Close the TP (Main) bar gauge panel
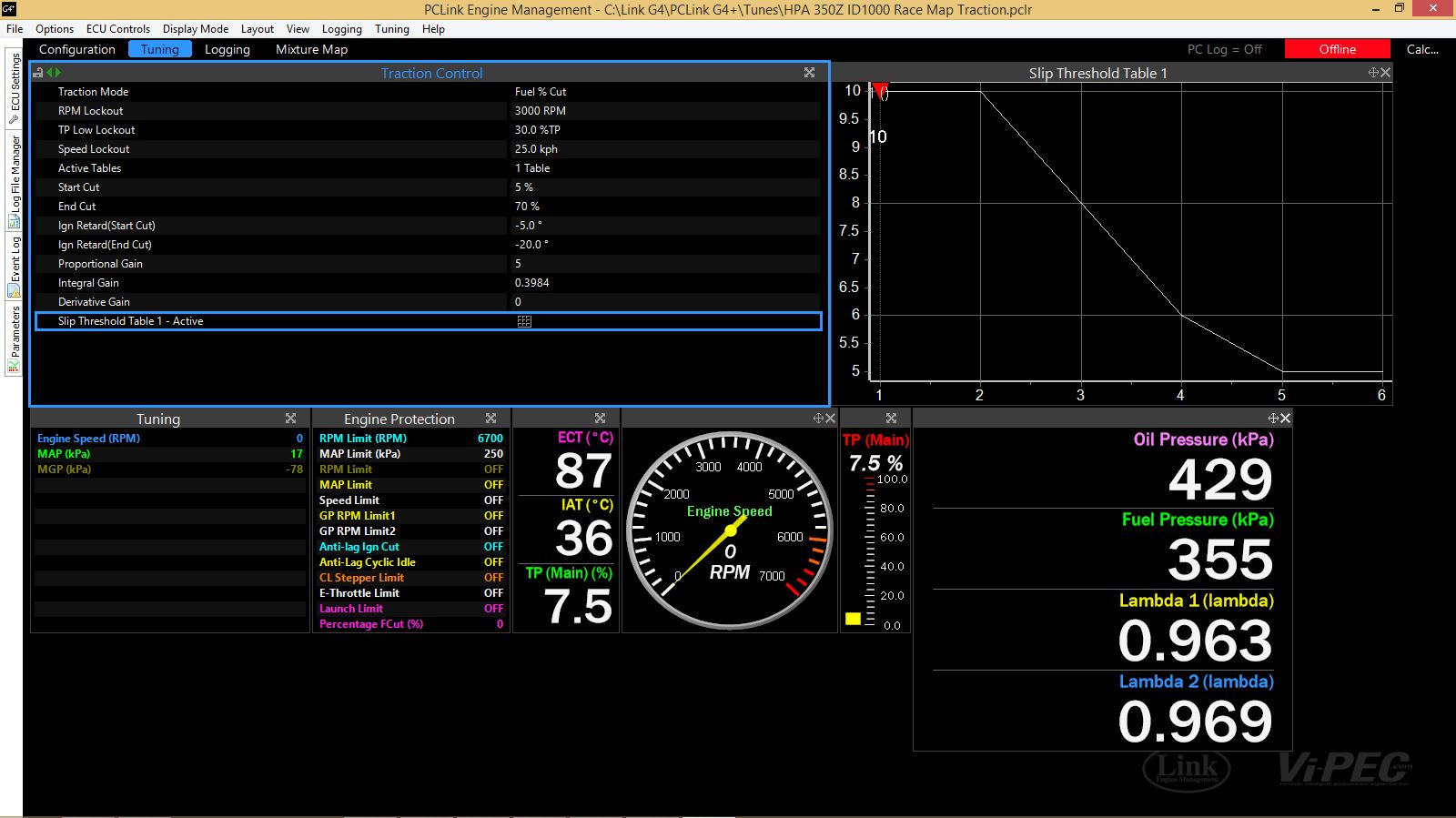Screen dimensions: 1456x818 [891, 419]
